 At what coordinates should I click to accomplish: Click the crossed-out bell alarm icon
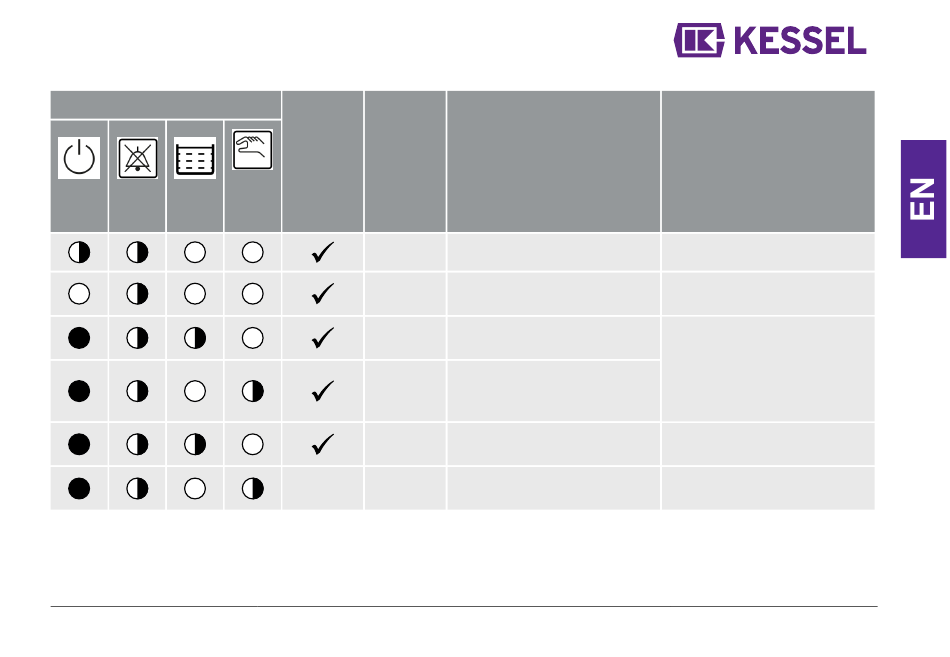[x=138, y=158]
